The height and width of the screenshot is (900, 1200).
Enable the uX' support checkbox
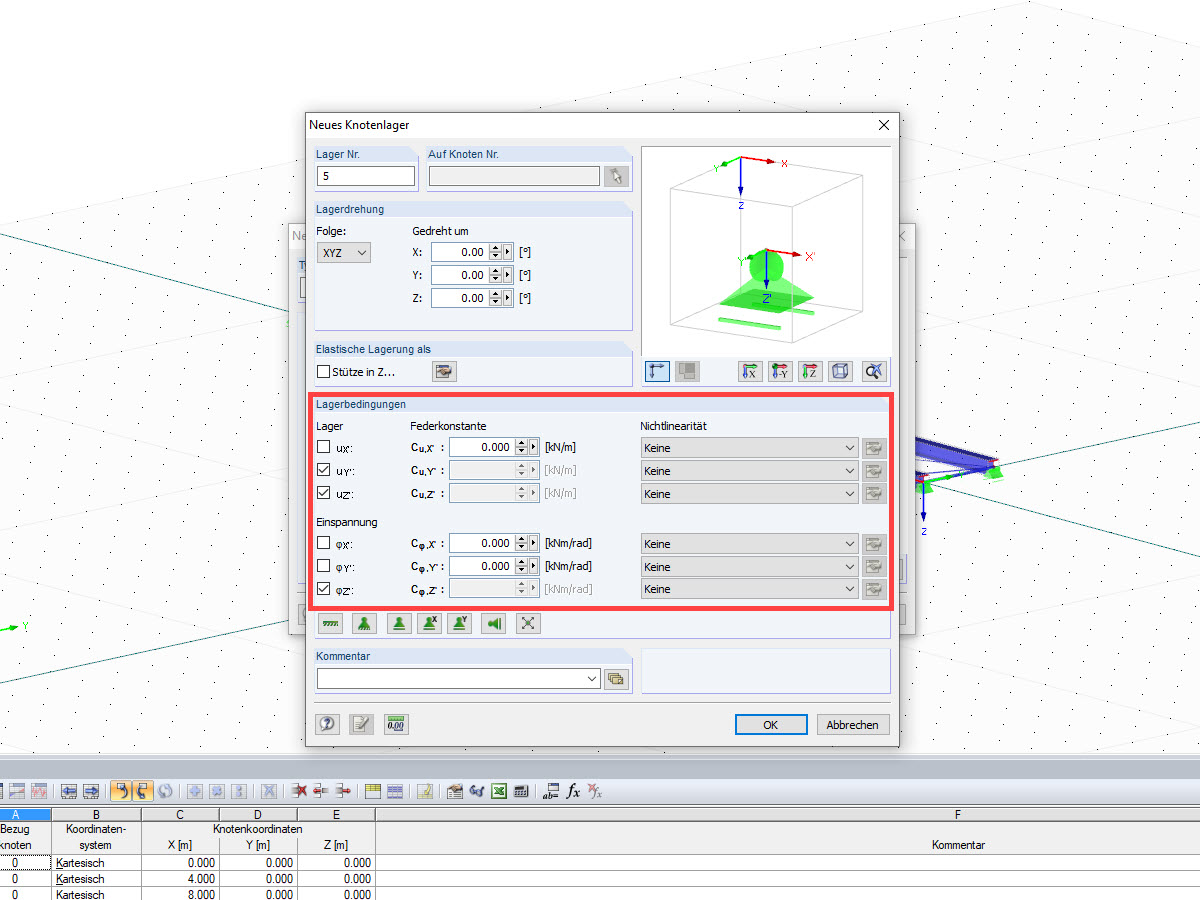point(323,447)
